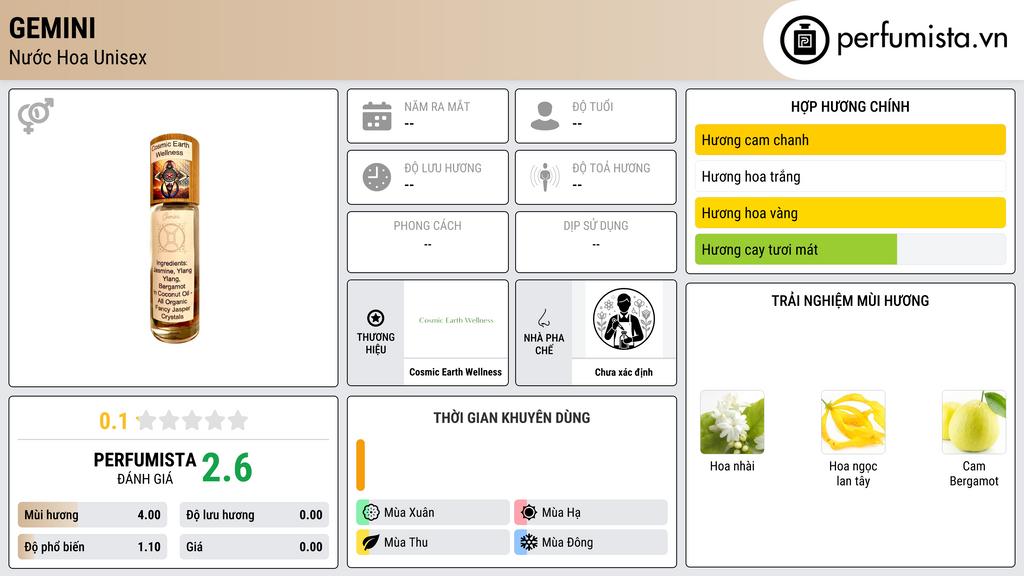Click the THỜI GIAN KHUYÊN DÙNG heading
1024x576 pixels.
pos(511,417)
